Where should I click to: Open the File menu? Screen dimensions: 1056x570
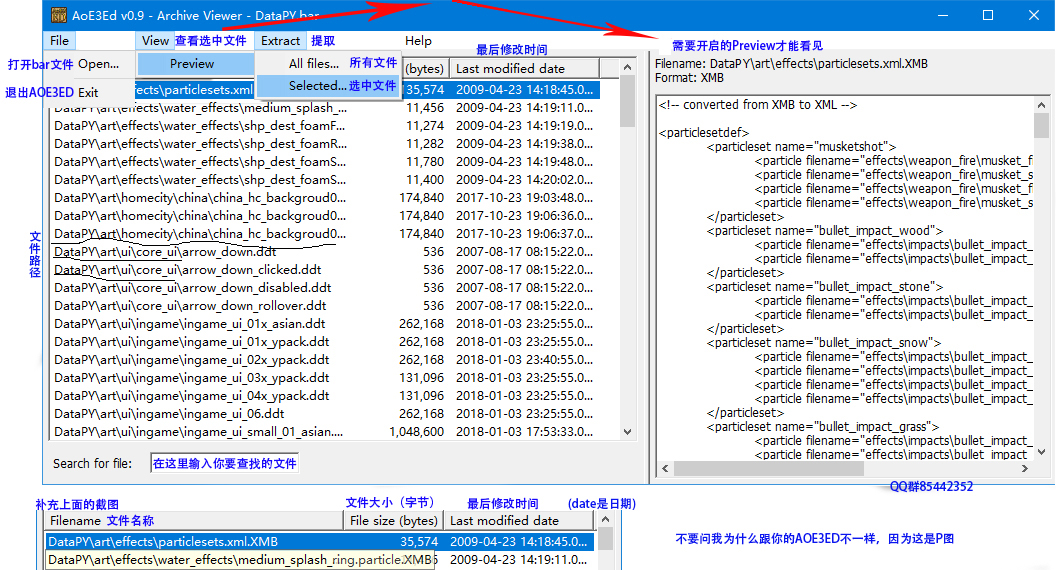pos(59,40)
